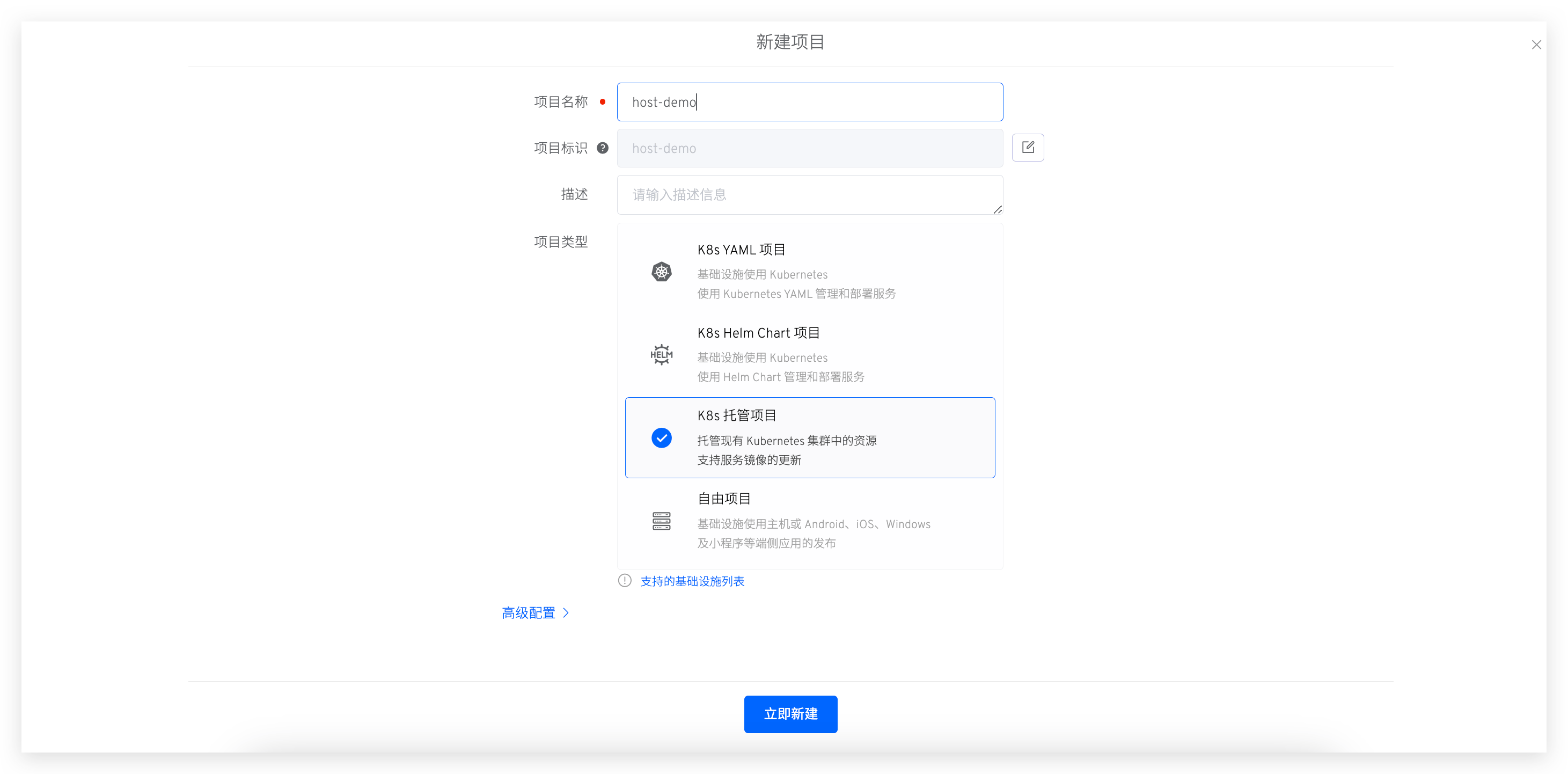The image size is (1568, 774).
Task: Select the K8s Helm Chart 项目 type
Action: tap(758, 333)
